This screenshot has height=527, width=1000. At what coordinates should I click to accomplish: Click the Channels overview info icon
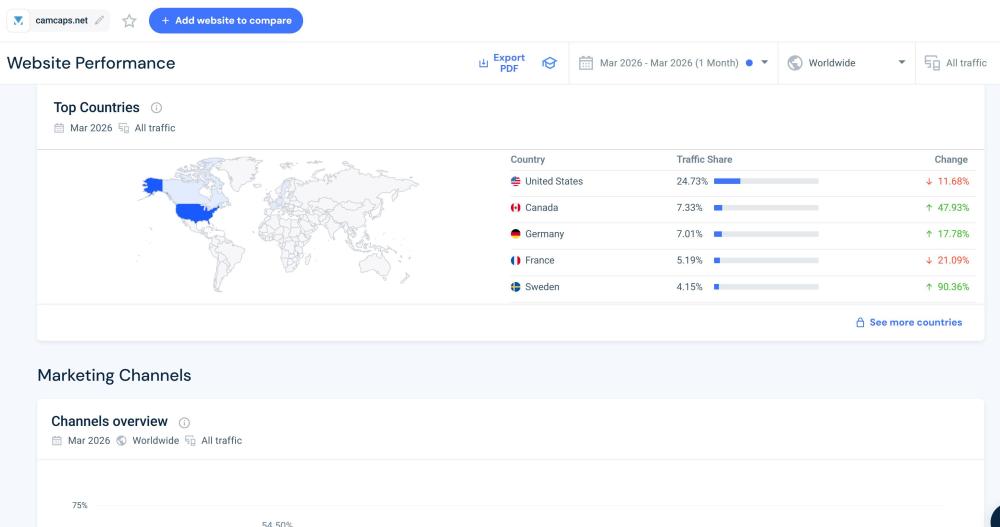coord(184,422)
